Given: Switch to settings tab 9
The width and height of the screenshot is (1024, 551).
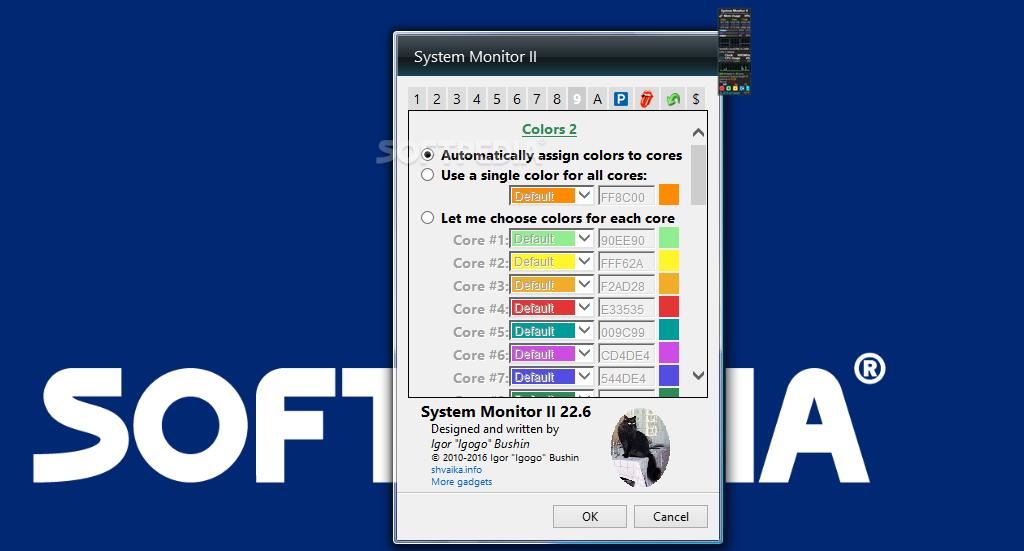Looking at the screenshot, I should click(577, 99).
